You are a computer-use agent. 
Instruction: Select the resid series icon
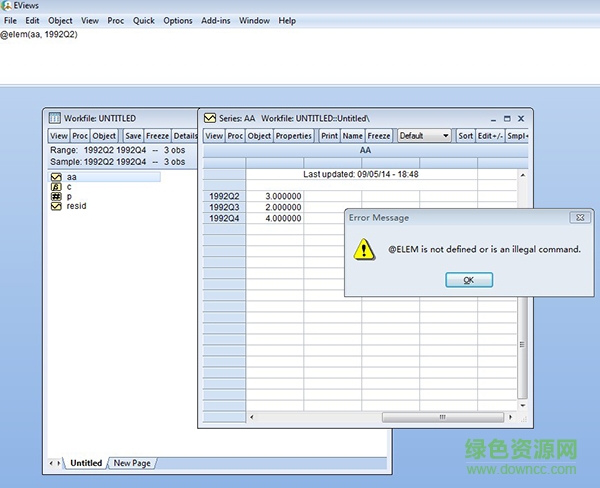[x=56, y=206]
